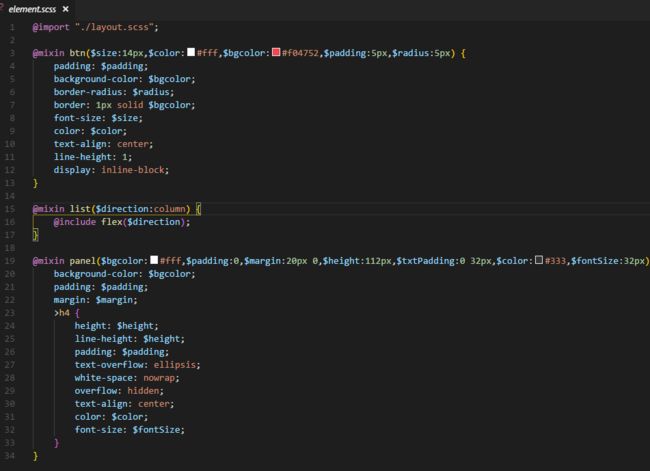The width and height of the screenshot is (650, 471).
Task: Click highlighted closing brace on line 17
Action: (35, 235)
